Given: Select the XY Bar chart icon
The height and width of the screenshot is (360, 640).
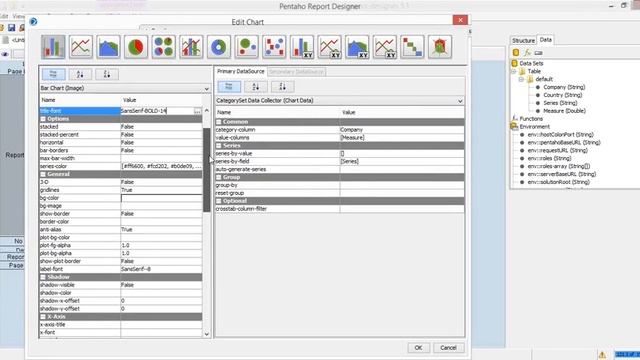Looking at the screenshot, I should click(302, 47).
